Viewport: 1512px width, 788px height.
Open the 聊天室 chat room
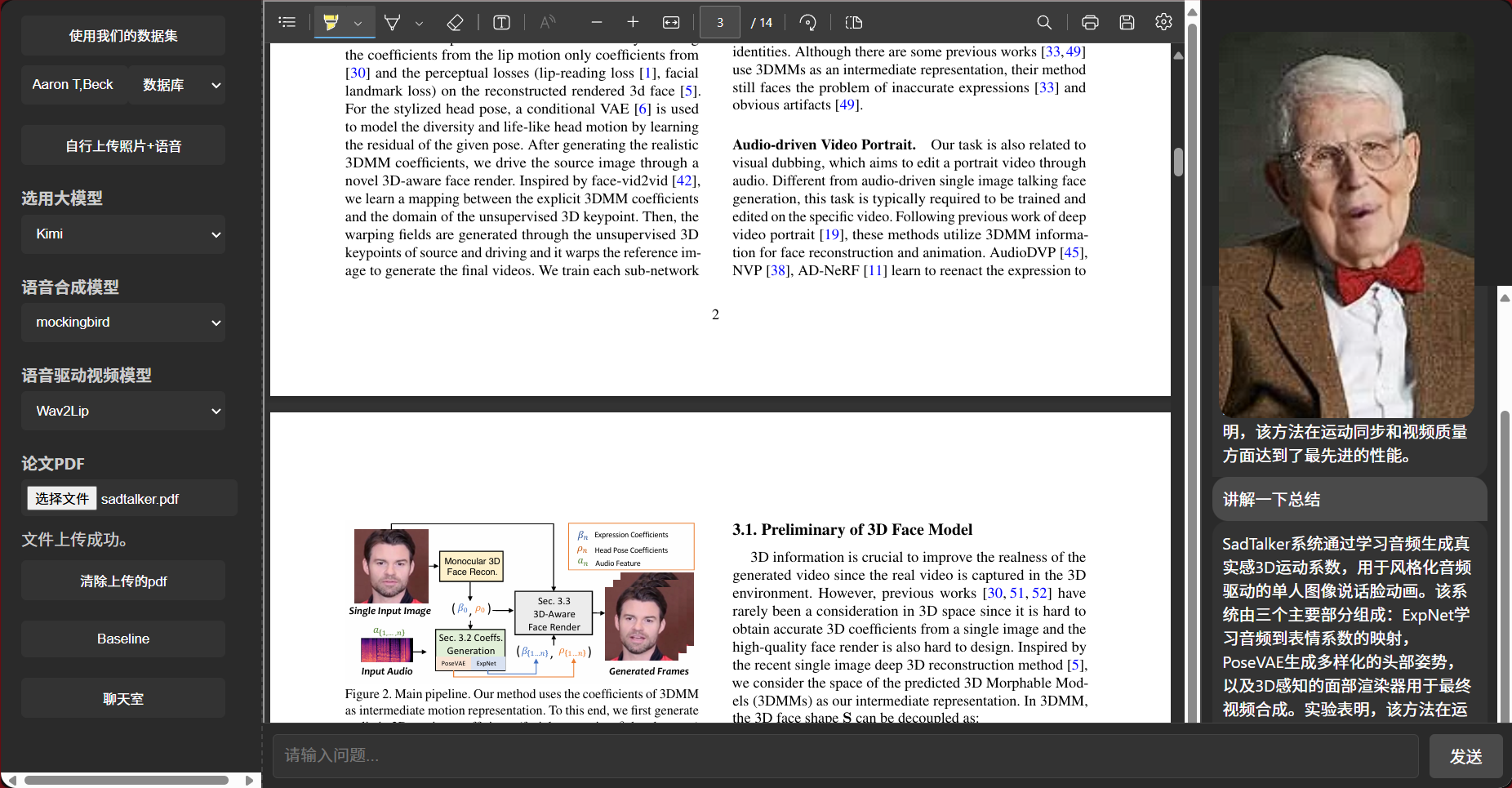click(123, 698)
